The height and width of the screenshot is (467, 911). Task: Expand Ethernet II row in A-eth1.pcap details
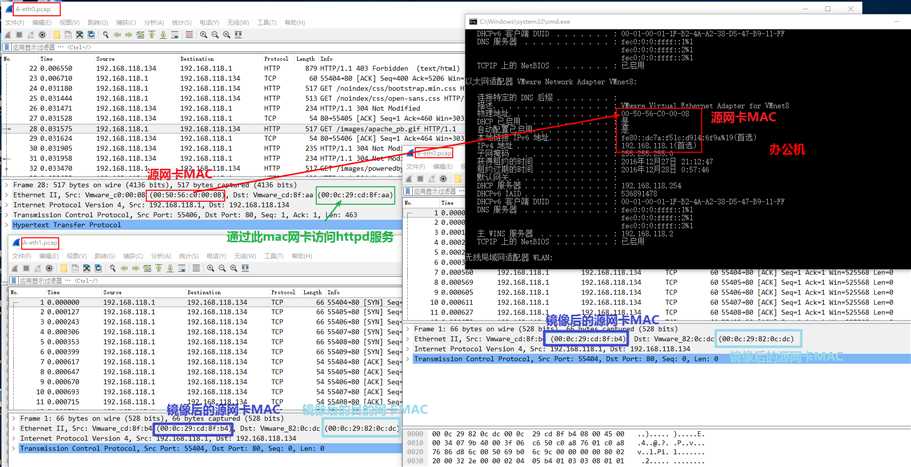click(14, 428)
